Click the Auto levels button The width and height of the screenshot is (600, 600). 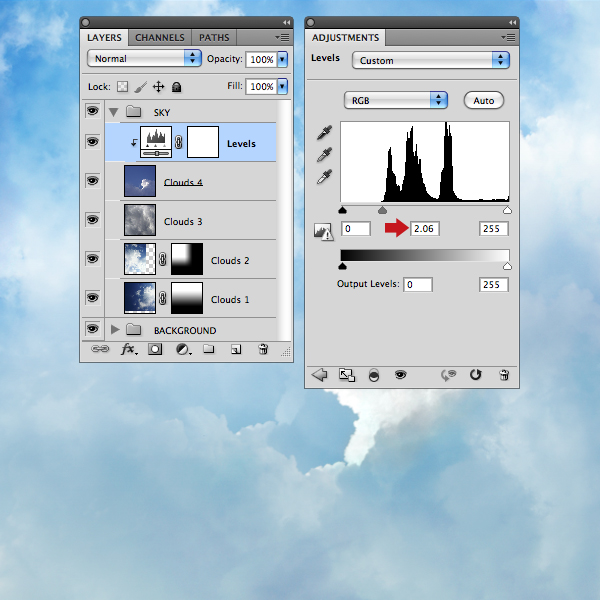point(484,101)
